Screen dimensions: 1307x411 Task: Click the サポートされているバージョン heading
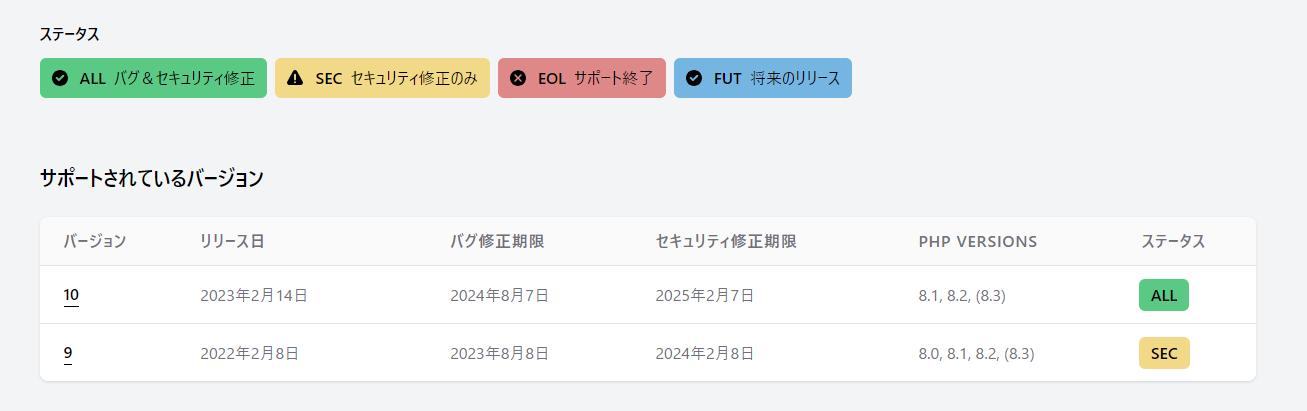[x=152, y=179]
